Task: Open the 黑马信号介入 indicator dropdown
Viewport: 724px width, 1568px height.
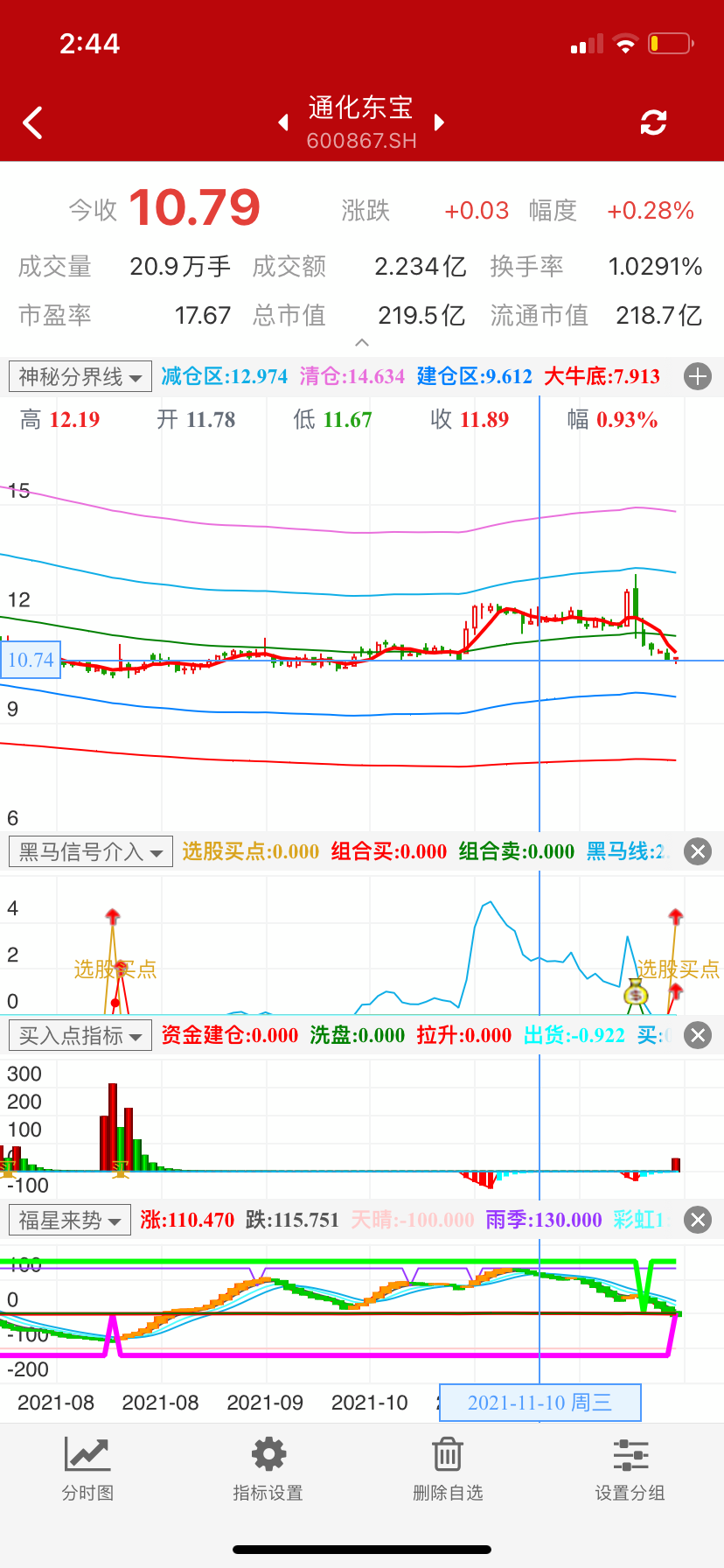Action: tap(91, 851)
